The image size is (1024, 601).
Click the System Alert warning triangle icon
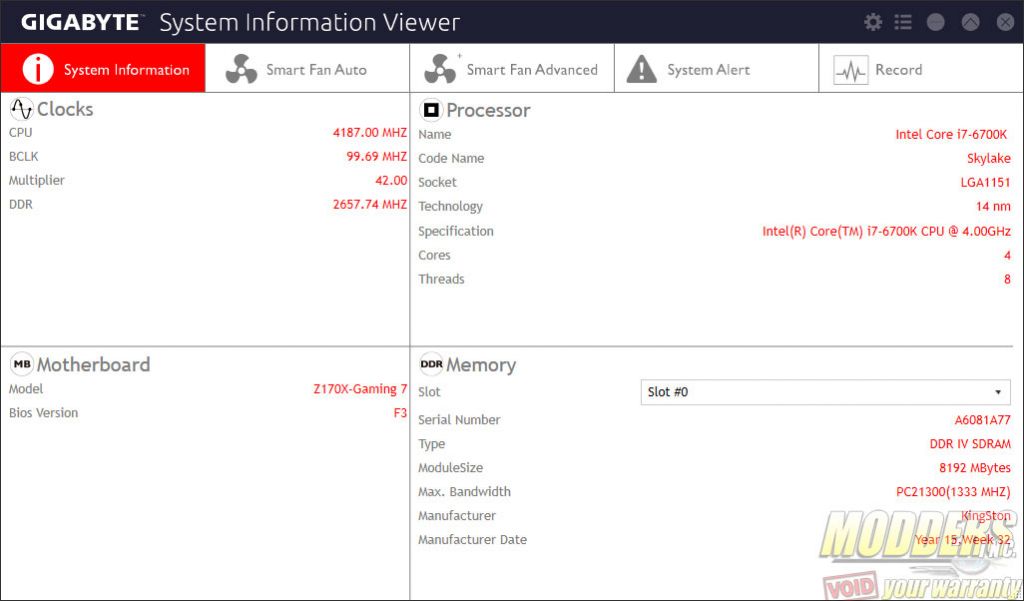642,69
